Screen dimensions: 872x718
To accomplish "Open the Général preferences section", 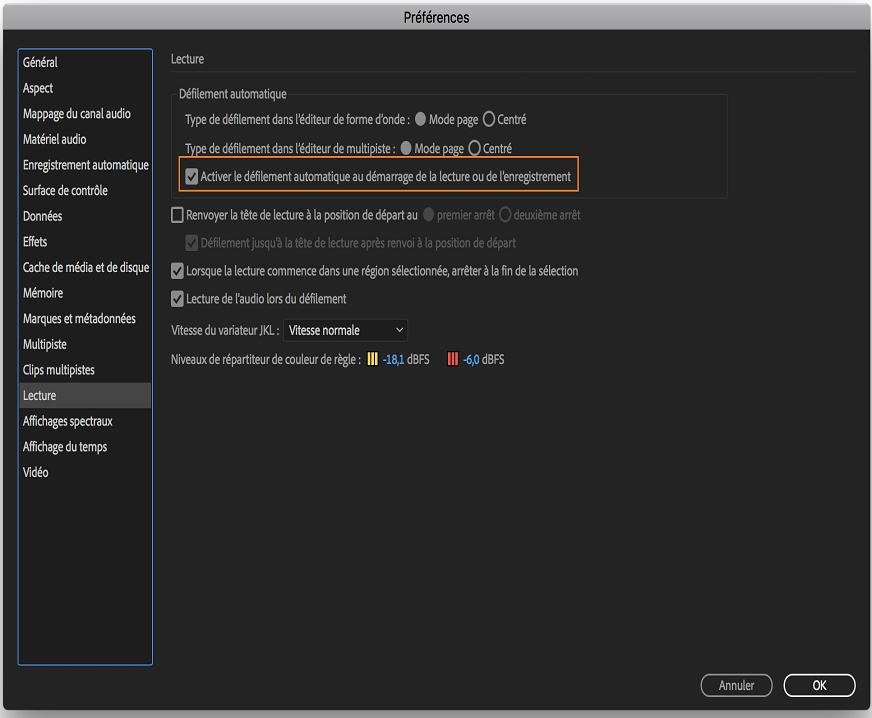I will point(41,62).
